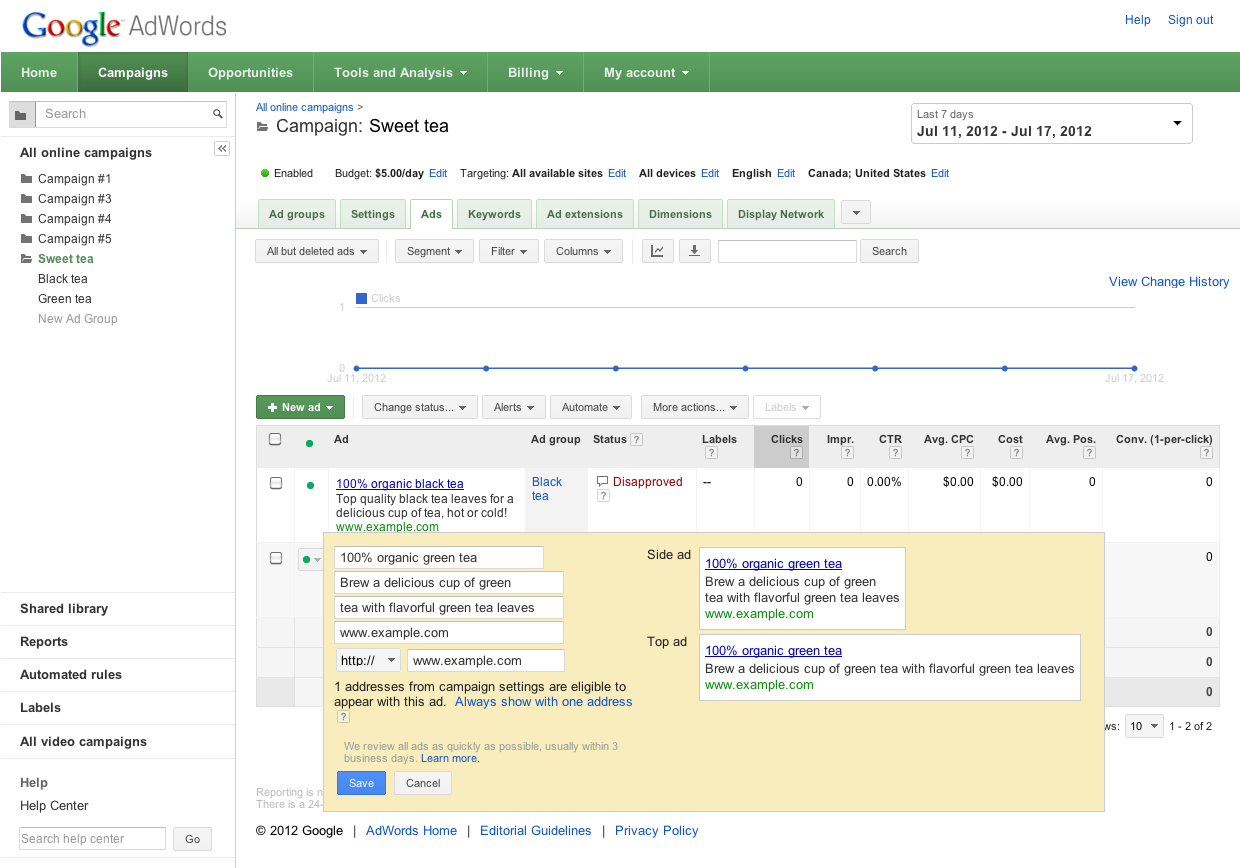The width and height of the screenshot is (1240, 868).
Task: Check the select-all ads checkbox in header
Action: tap(275, 439)
